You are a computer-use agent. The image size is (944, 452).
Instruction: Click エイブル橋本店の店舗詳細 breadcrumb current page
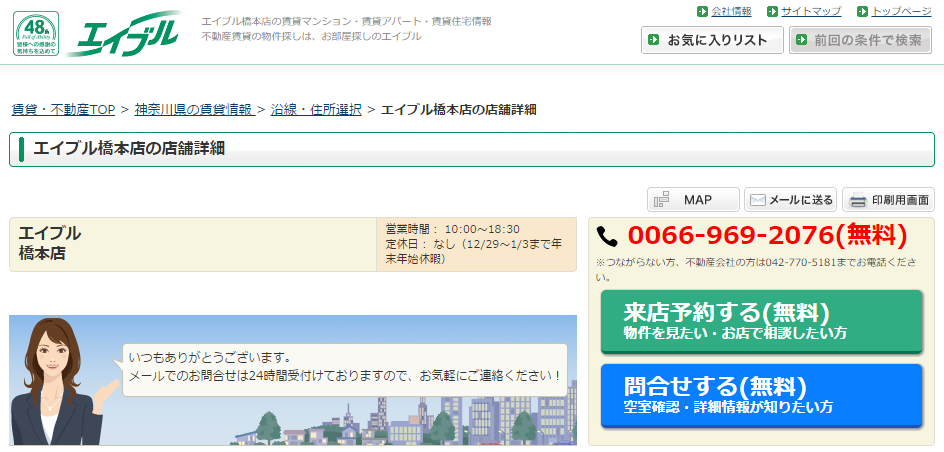coord(459,110)
